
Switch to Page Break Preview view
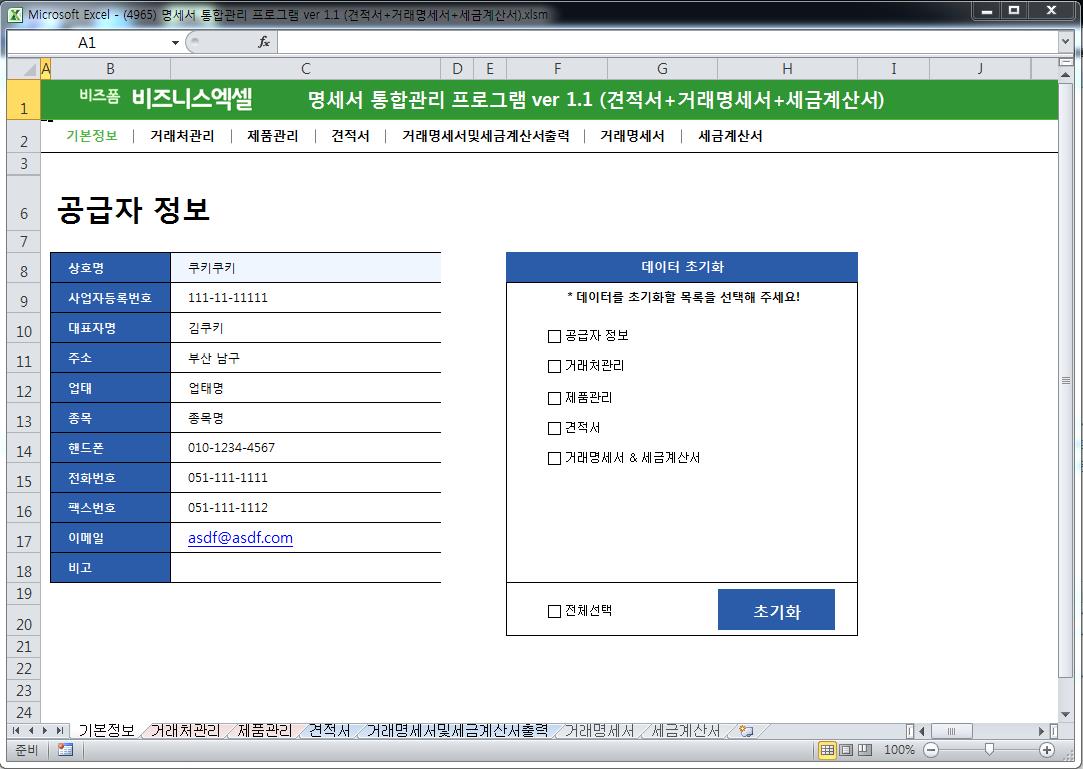tap(864, 750)
